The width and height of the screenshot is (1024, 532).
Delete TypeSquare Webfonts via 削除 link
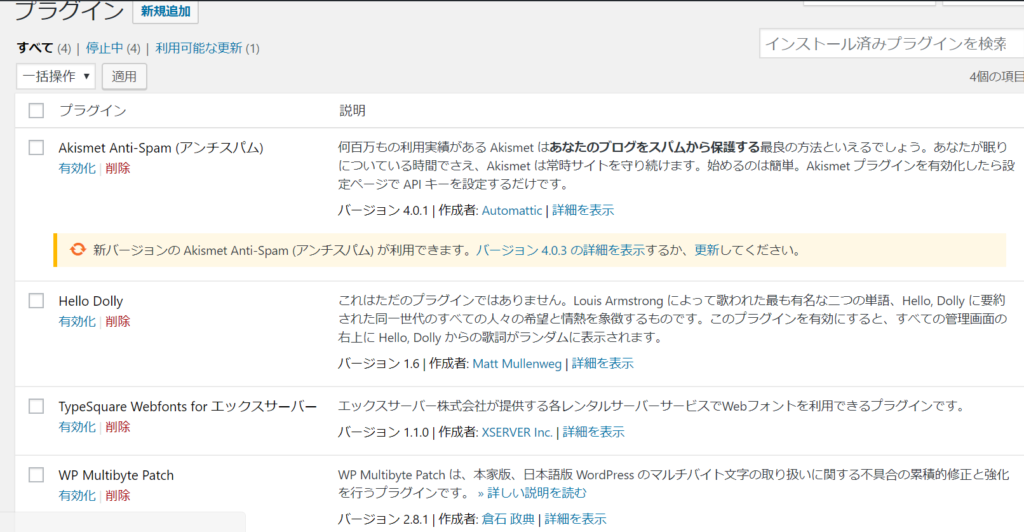pyautogui.click(x=118, y=427)
